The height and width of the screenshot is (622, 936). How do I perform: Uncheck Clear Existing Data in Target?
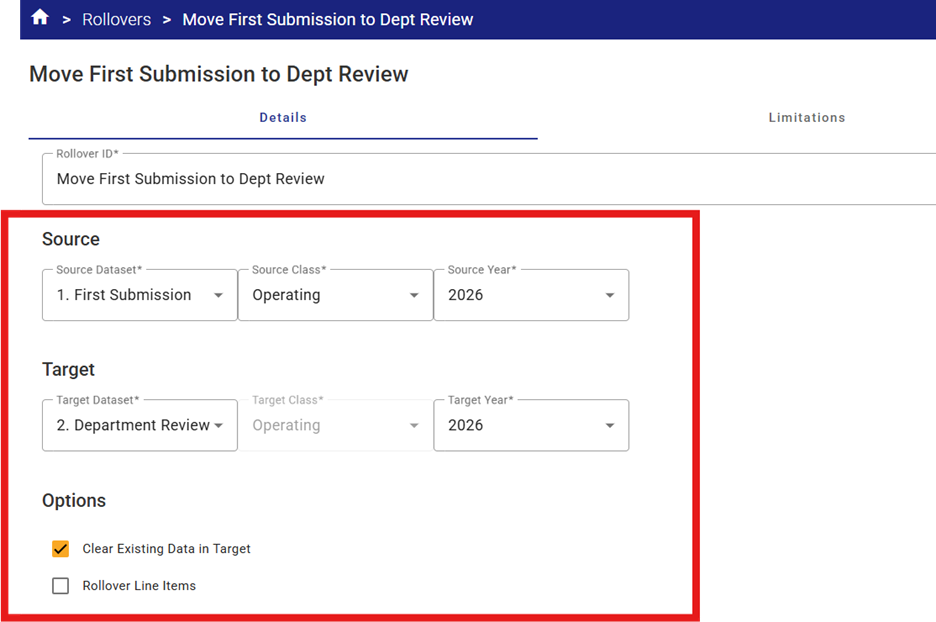[x=61, y=549]
